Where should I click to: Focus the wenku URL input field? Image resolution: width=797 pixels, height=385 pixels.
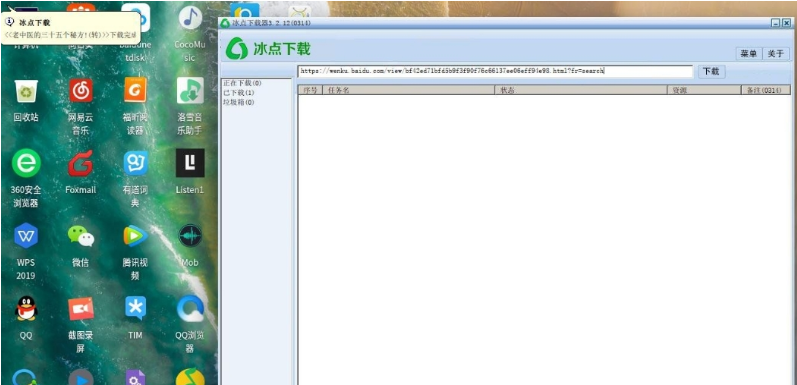click(x=495, y=71)
